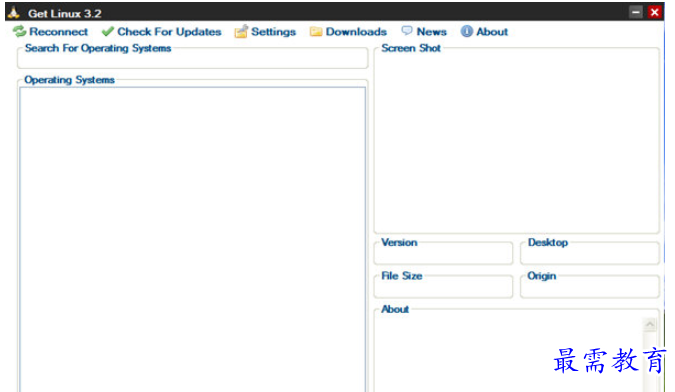The image size is (675, 392).
Task: Click the green checkmark update icon
Action: [x=108, y=31]
